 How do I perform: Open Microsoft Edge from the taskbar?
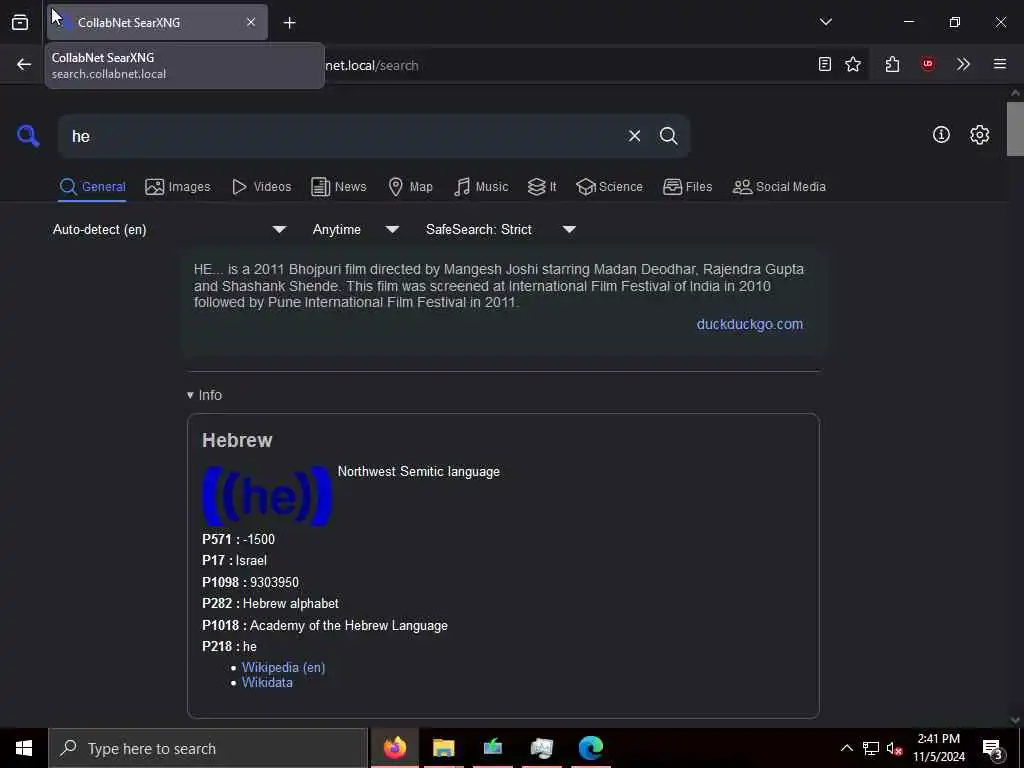coord(590,748)
